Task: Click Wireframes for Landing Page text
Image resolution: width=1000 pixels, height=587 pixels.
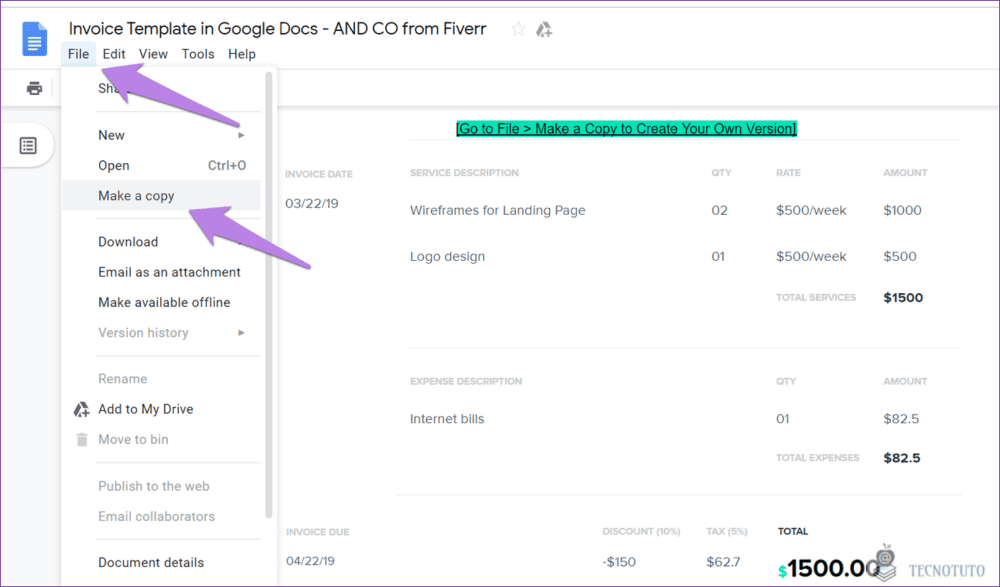Action: point(497,211)
